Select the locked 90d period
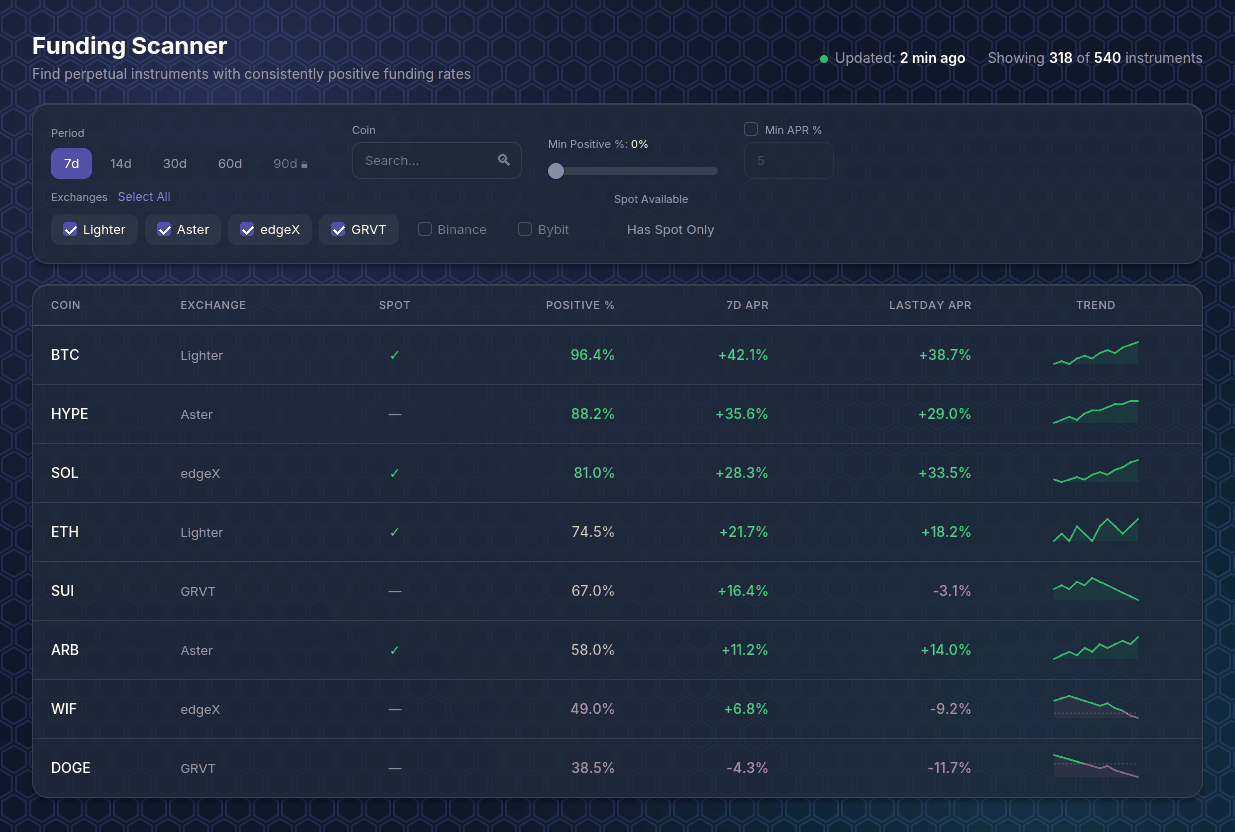 coord(290,163)
